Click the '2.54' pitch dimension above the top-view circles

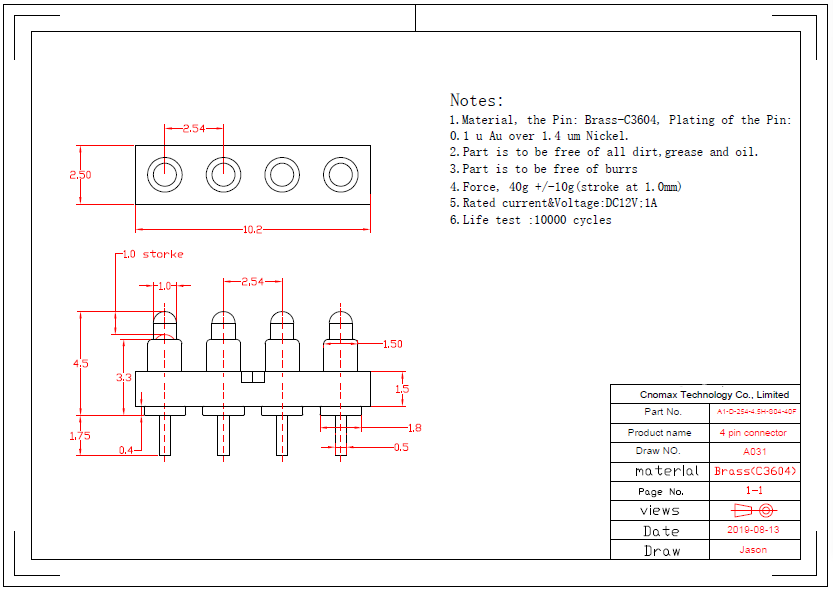(x=194, y=128)
